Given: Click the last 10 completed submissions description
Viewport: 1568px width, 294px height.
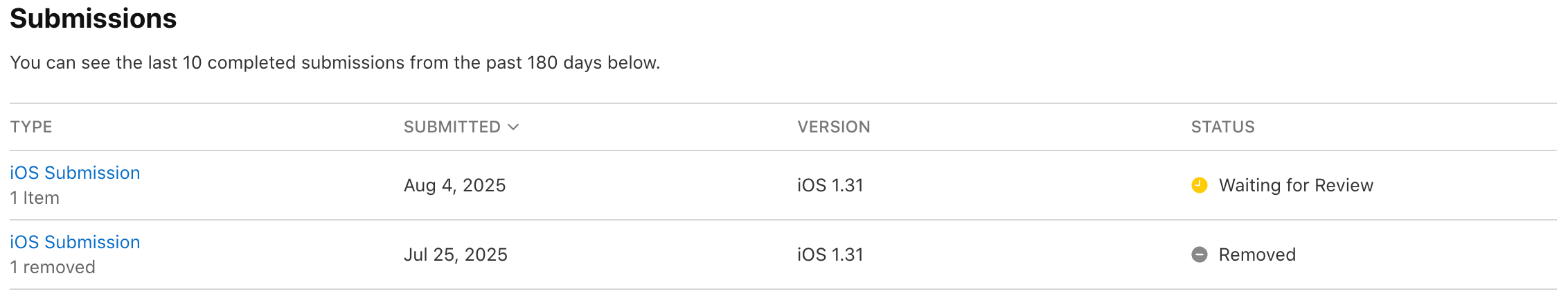Looking at the screenshot, I should tap(335, 62).
